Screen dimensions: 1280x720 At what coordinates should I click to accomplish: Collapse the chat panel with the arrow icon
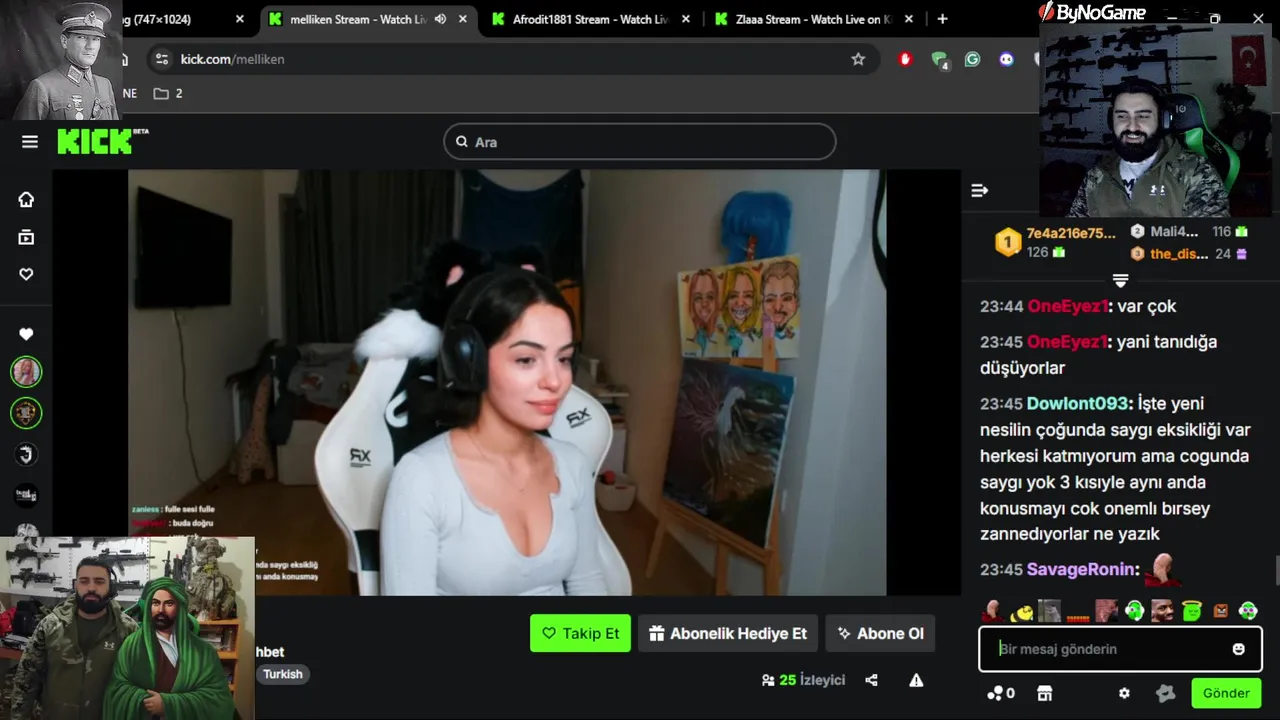pos(980,190)
